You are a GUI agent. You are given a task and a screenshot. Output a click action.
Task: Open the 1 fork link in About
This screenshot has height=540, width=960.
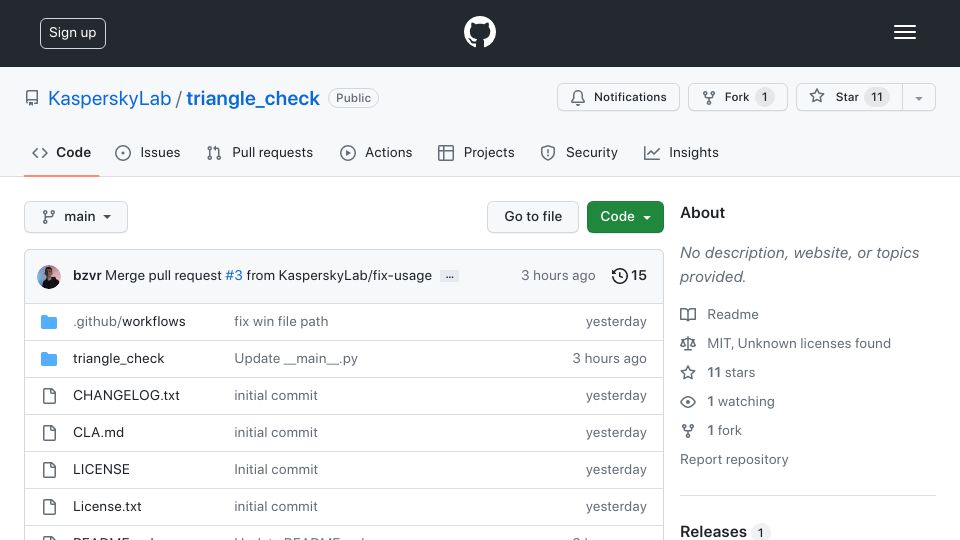(x=724, y=430)
